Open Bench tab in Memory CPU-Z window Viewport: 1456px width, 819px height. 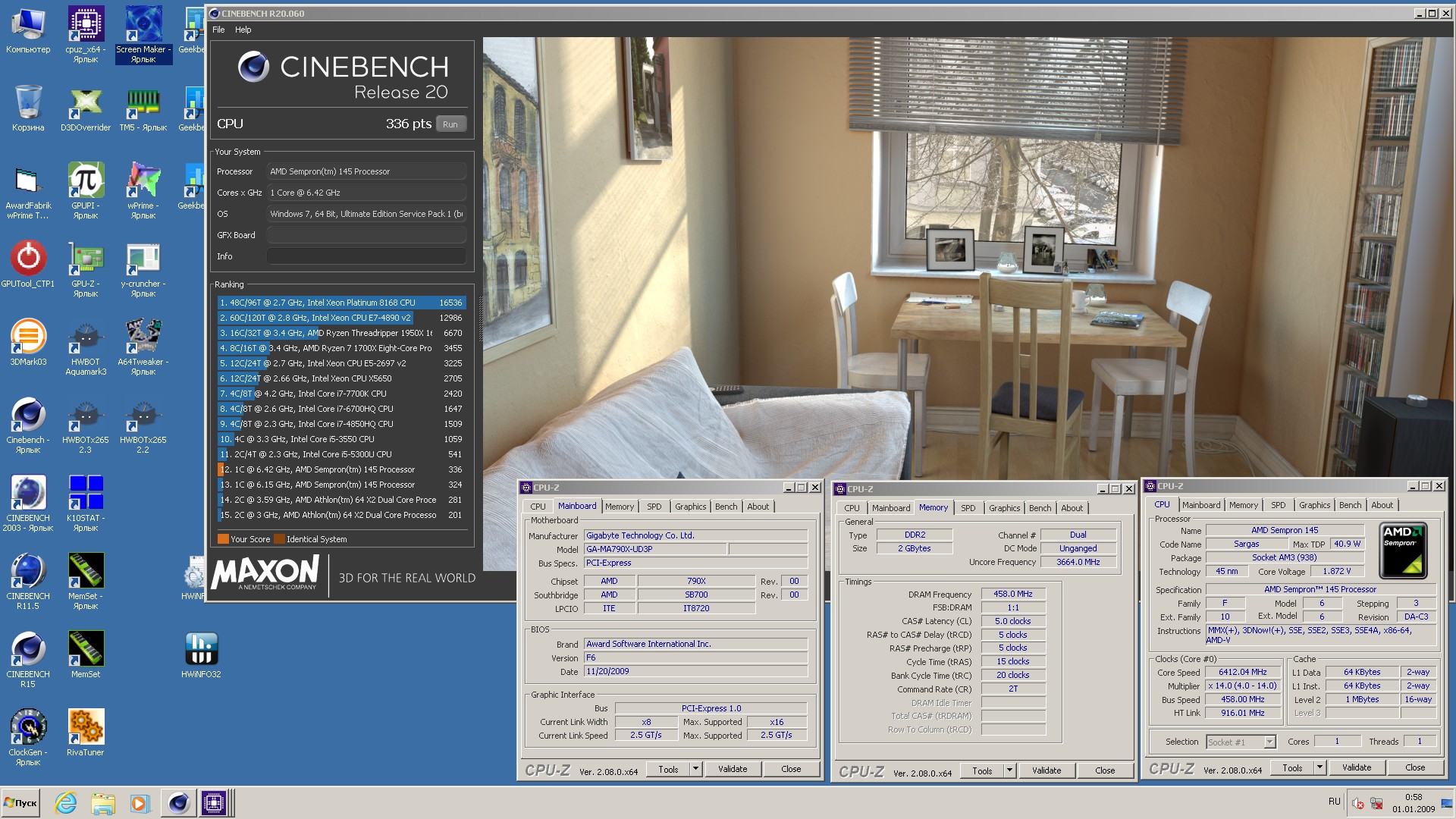1040,508
